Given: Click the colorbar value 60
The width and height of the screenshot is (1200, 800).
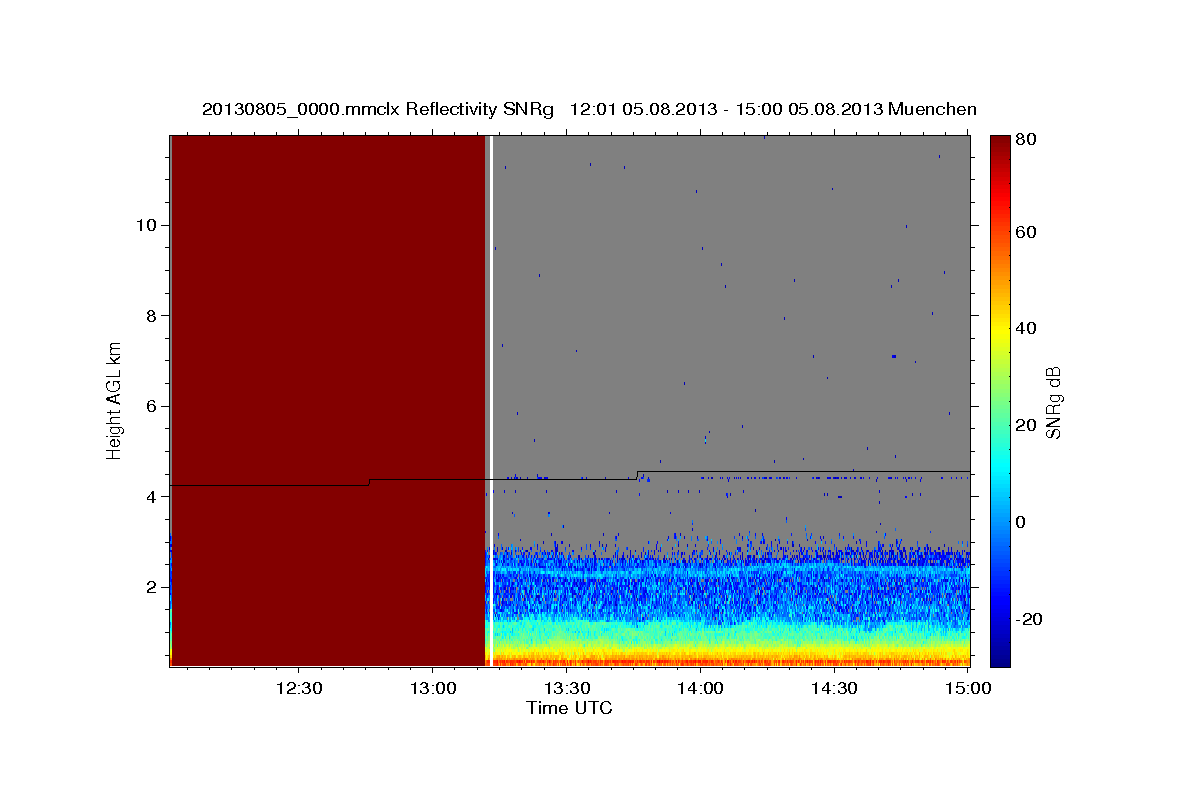Looking at the screenshot, I should tap(1025, 232).
